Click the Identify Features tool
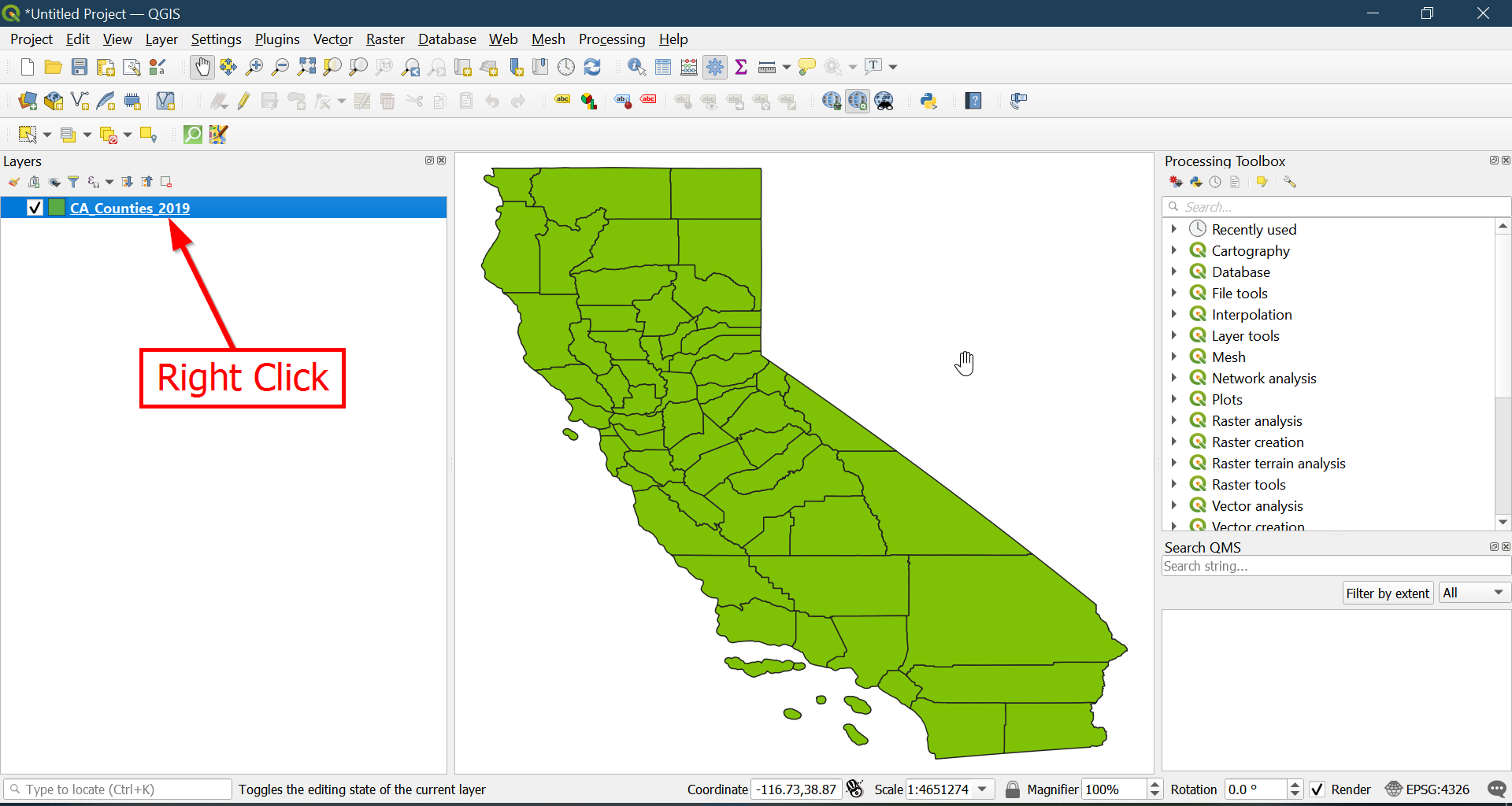 [x=636, y=68]
